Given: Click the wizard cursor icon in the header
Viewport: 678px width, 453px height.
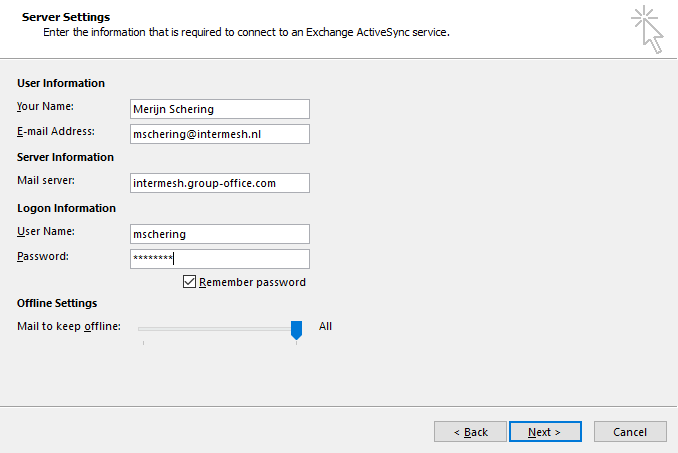Looking at the screenshot, I should (647, 29).
